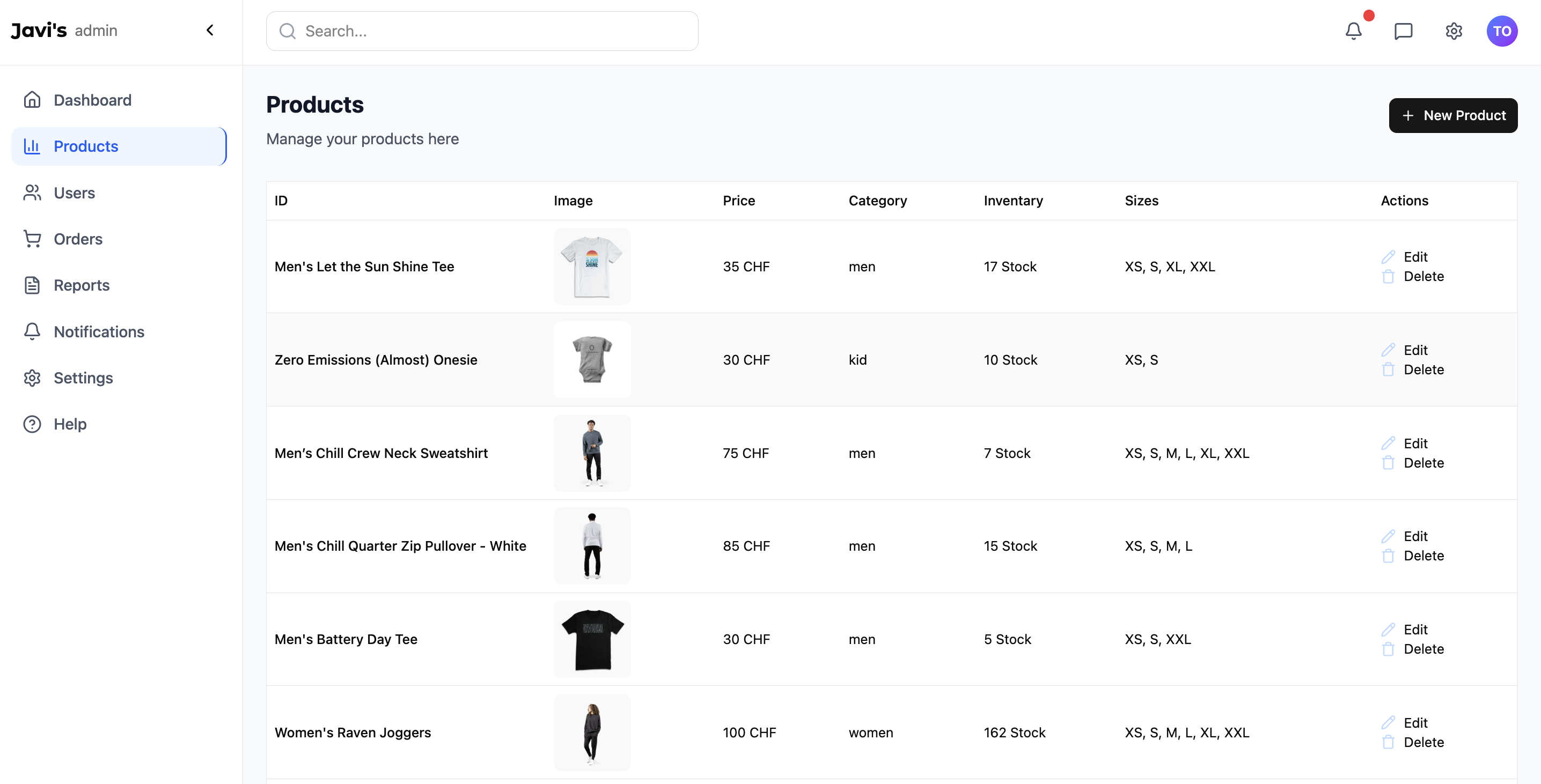Open the chat messages icon
The width and height of the screenshot is (1541, 784).
(1403, 31)
